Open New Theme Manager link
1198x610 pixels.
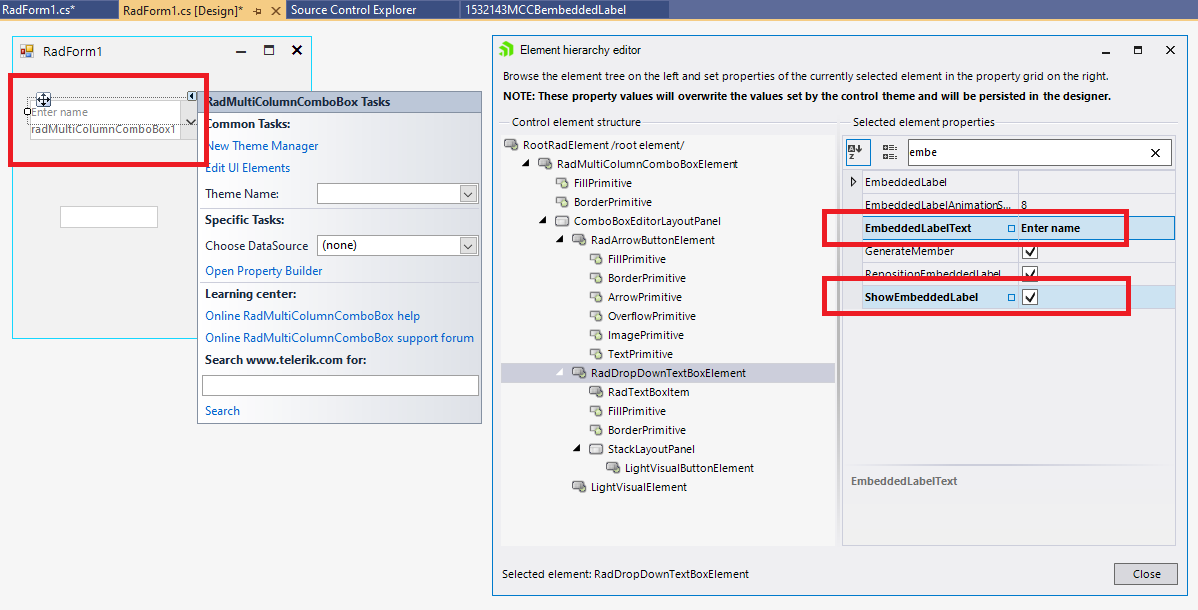coord(262,146)
